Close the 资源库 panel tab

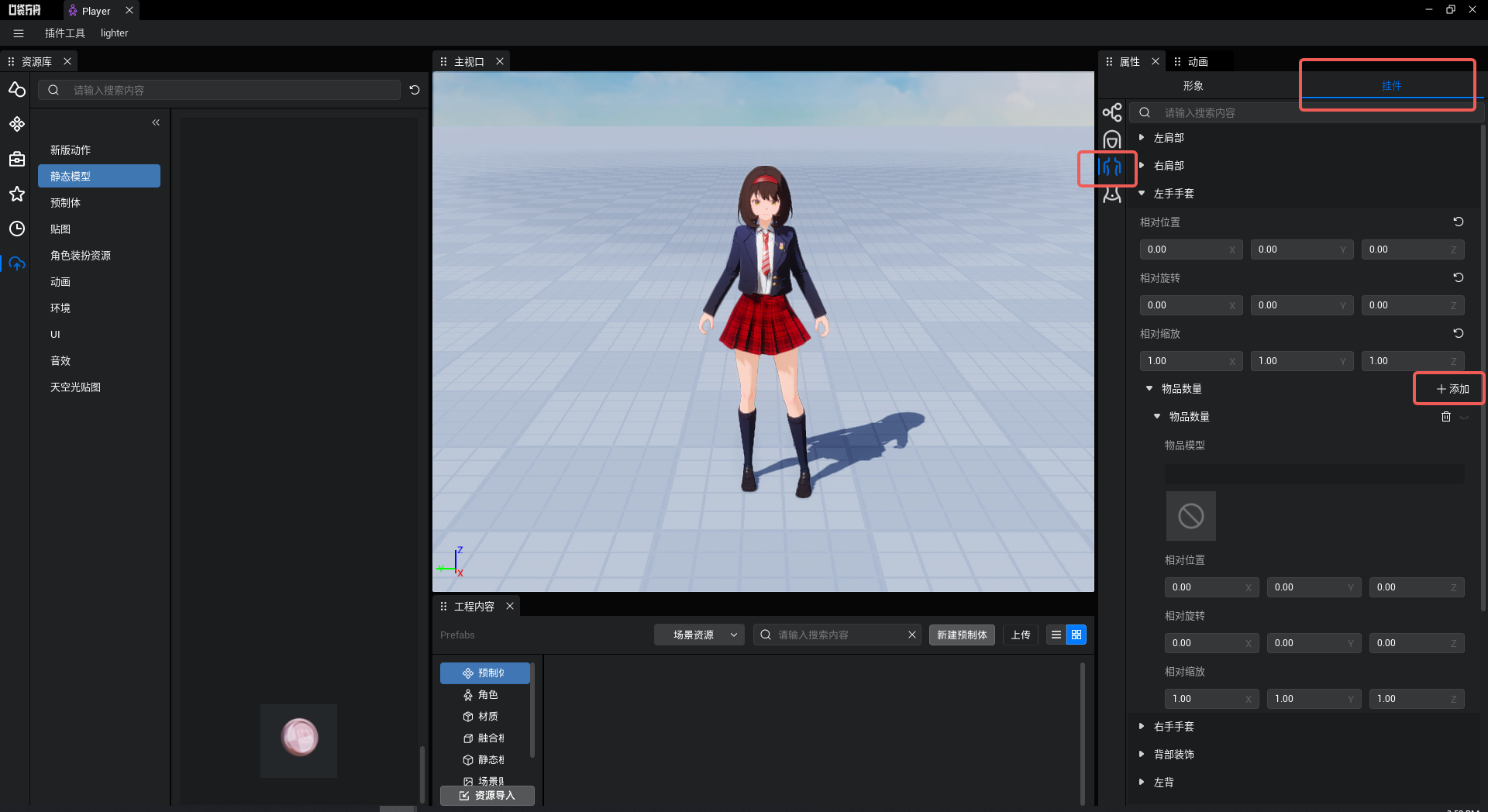point(67,61)
